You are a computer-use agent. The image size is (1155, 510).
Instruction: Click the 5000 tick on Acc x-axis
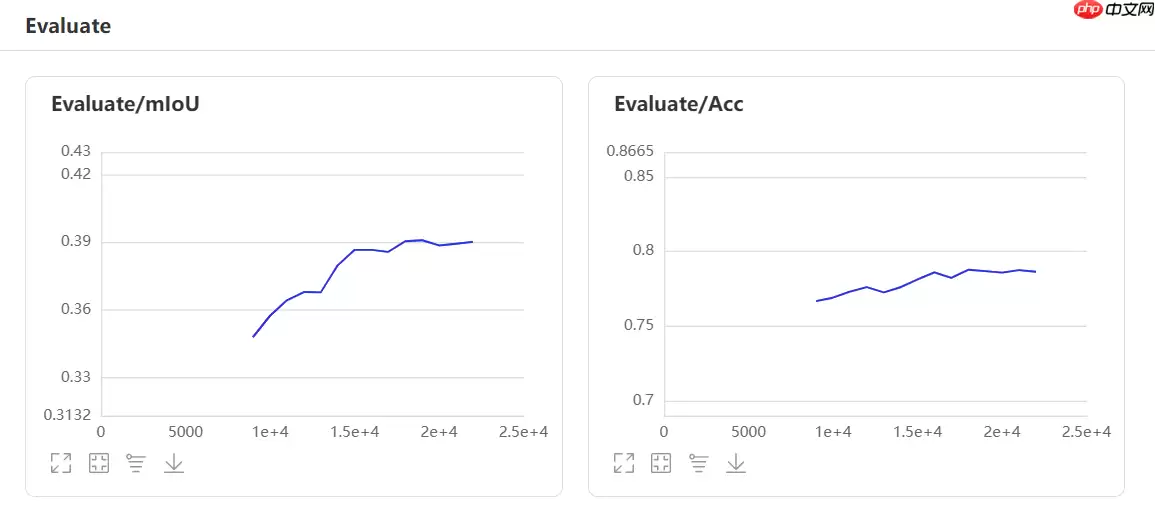click(749, 432)
